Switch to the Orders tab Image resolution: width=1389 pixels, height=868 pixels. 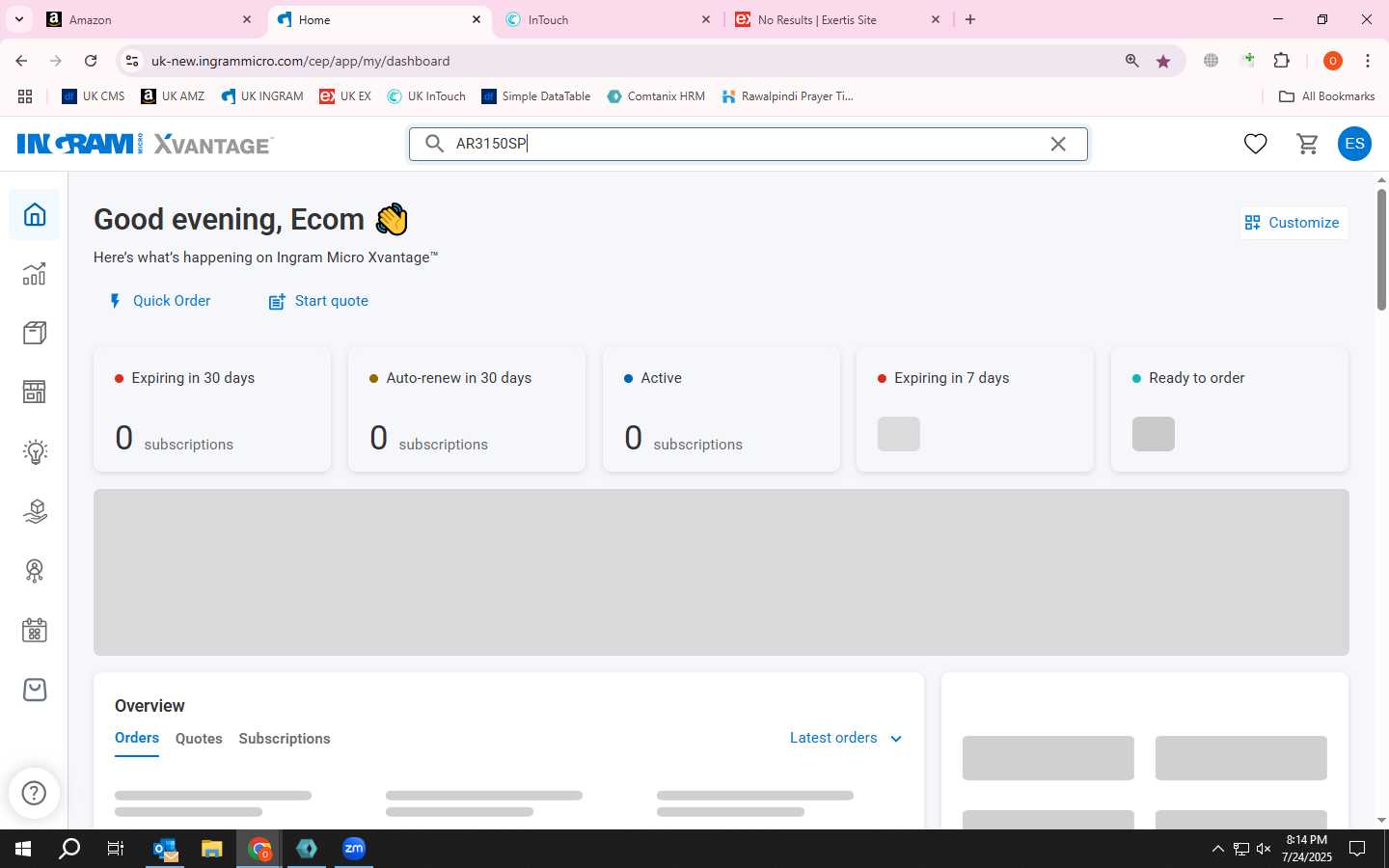click(x=137, y=738)
